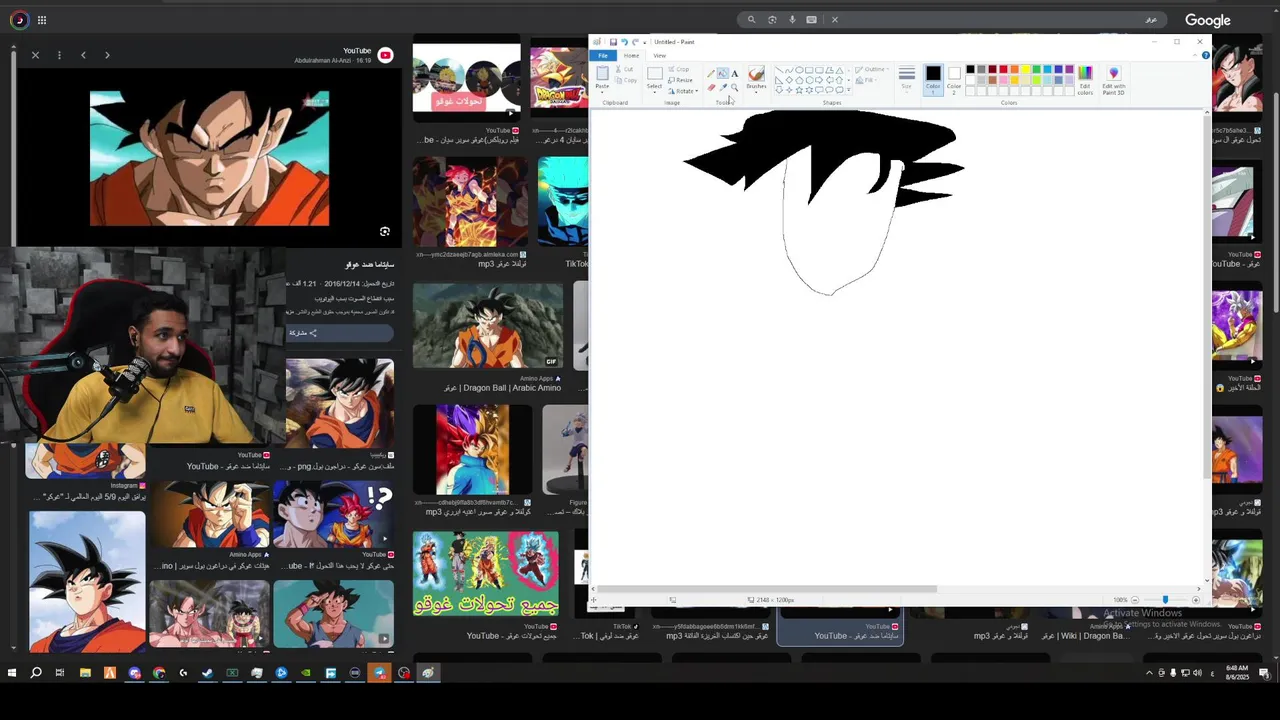This screenshot has width=1280, height=720.
Task: Open Edit colors dialog
Action: click(1085, 78)
